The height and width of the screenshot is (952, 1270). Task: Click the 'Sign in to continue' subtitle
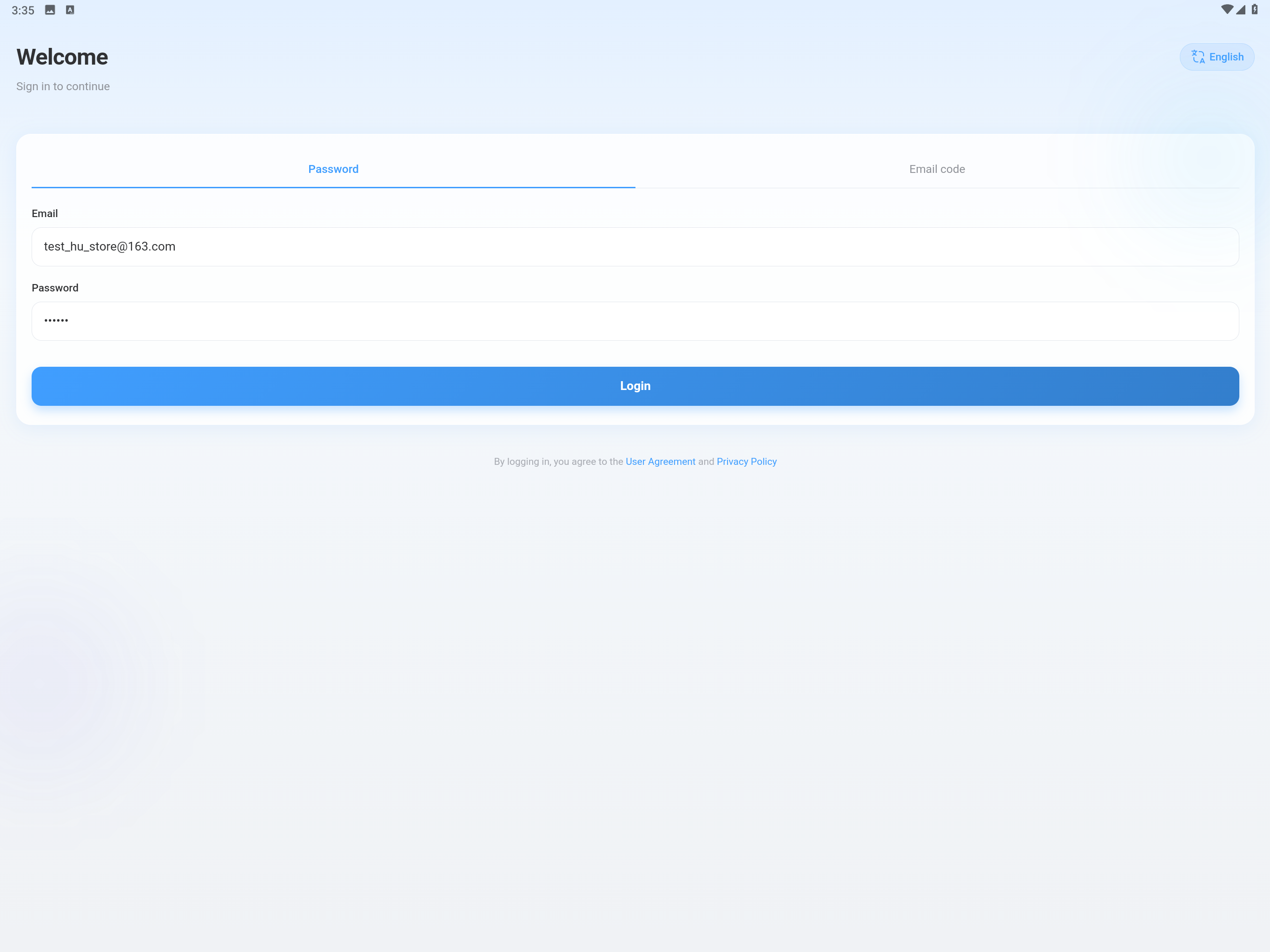click(63, 86)
